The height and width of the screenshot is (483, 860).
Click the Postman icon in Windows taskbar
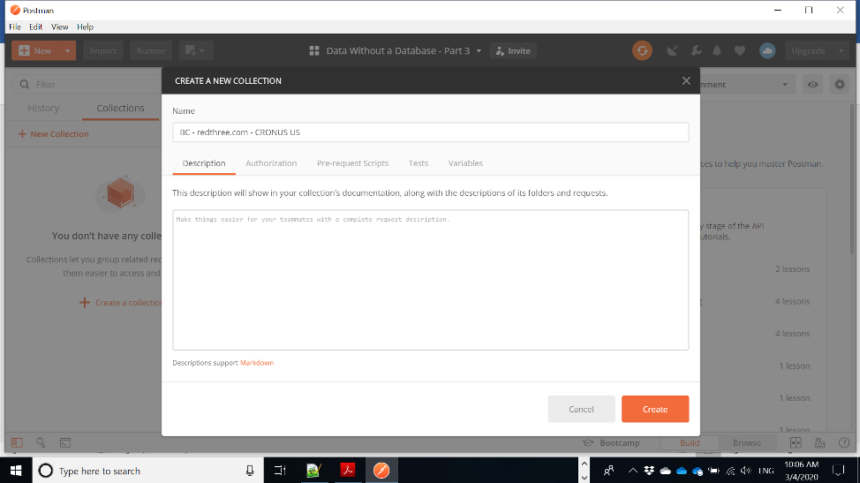381,470
